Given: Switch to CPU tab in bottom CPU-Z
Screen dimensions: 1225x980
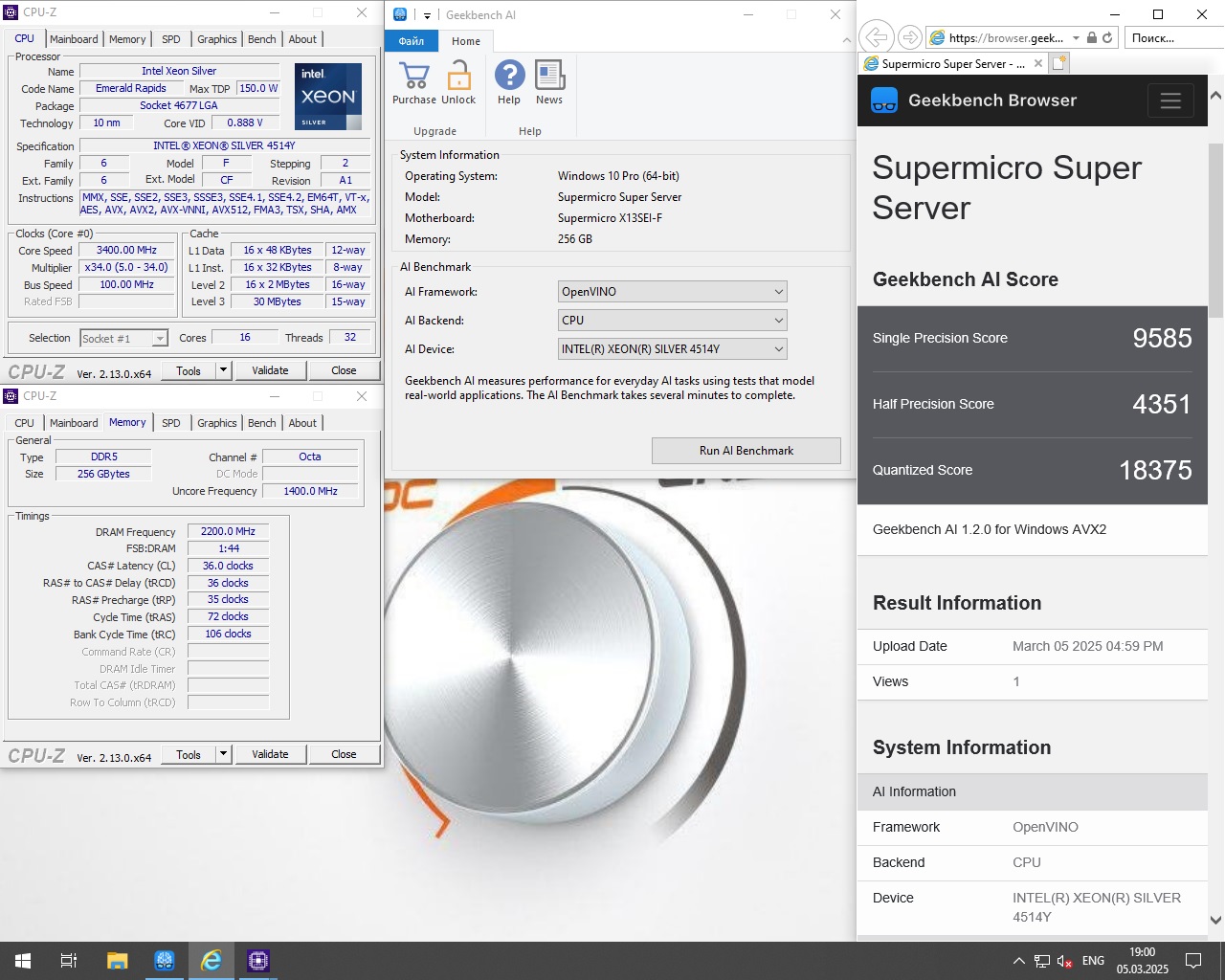Looking at the screenshot, I should 25,423.
